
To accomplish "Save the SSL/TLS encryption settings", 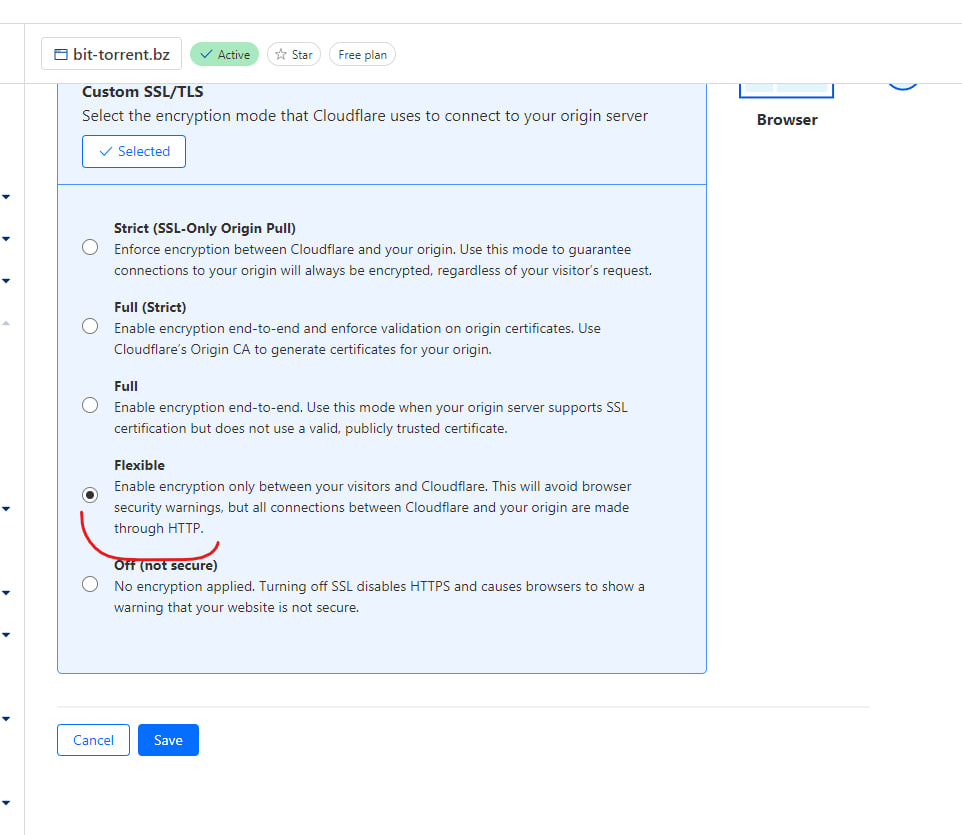I will point(168,740).
